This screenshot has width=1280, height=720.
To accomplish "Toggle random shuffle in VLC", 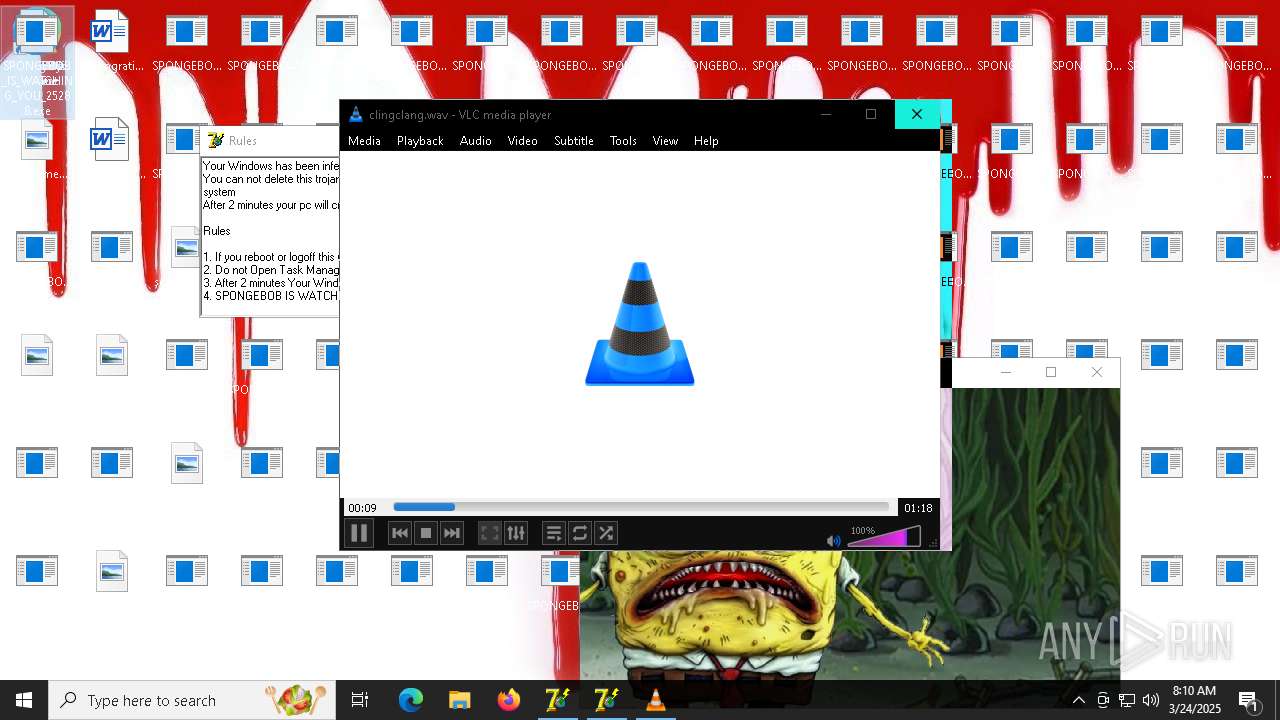I will tap(606, 534).
